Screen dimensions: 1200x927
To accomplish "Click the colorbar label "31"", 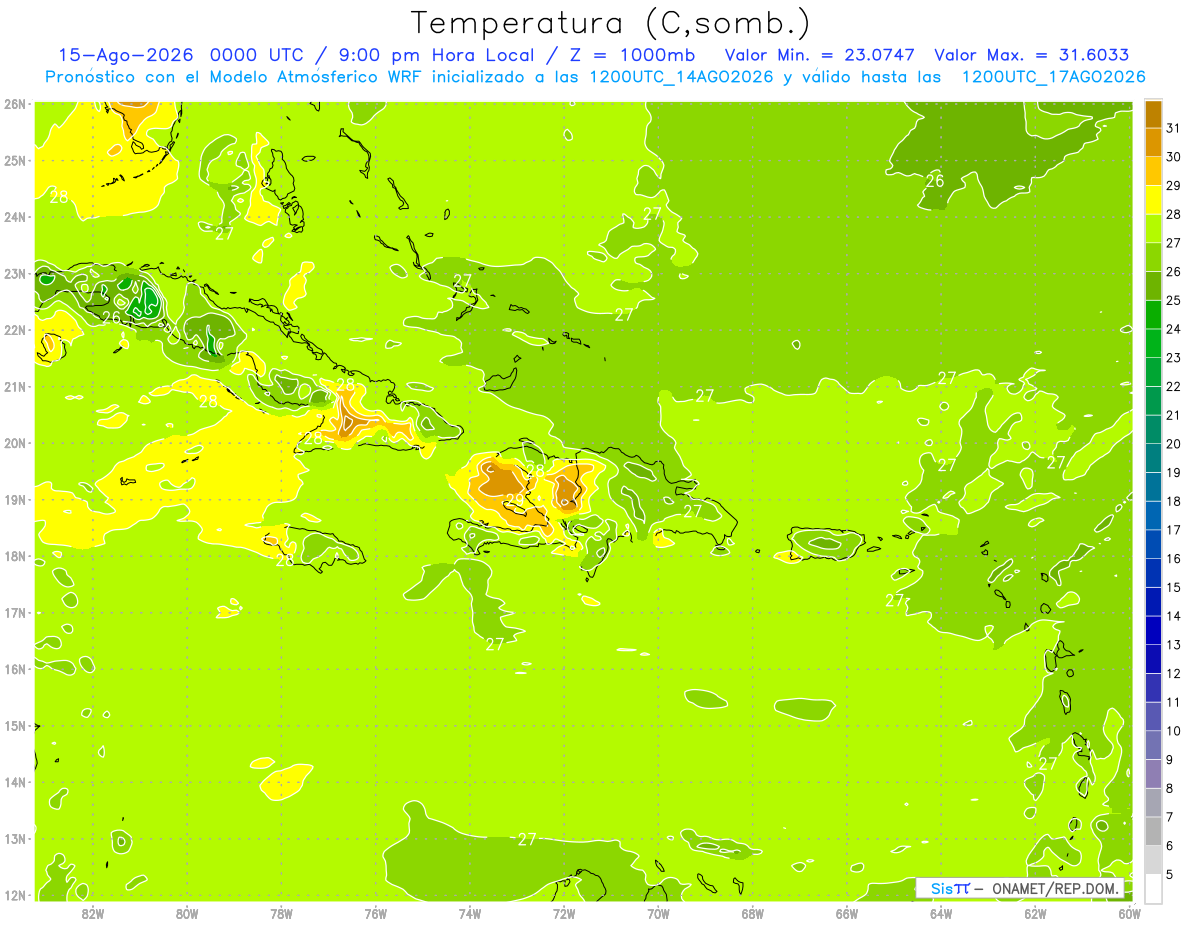I will (x=1174, y=128).
